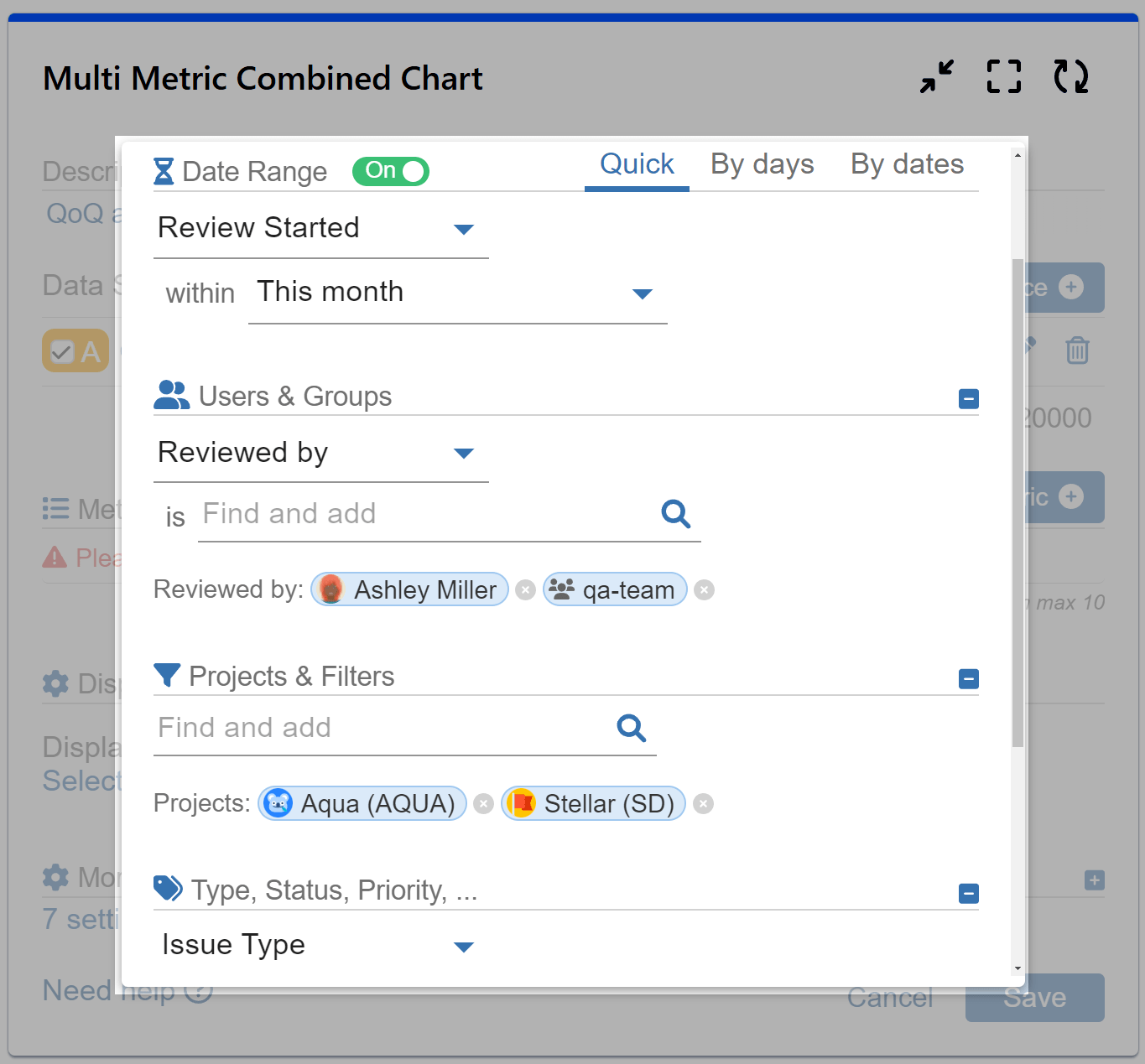The image size is (1145, 1064).
Task: Switch to the By days tab
Action: coord(762,164)
